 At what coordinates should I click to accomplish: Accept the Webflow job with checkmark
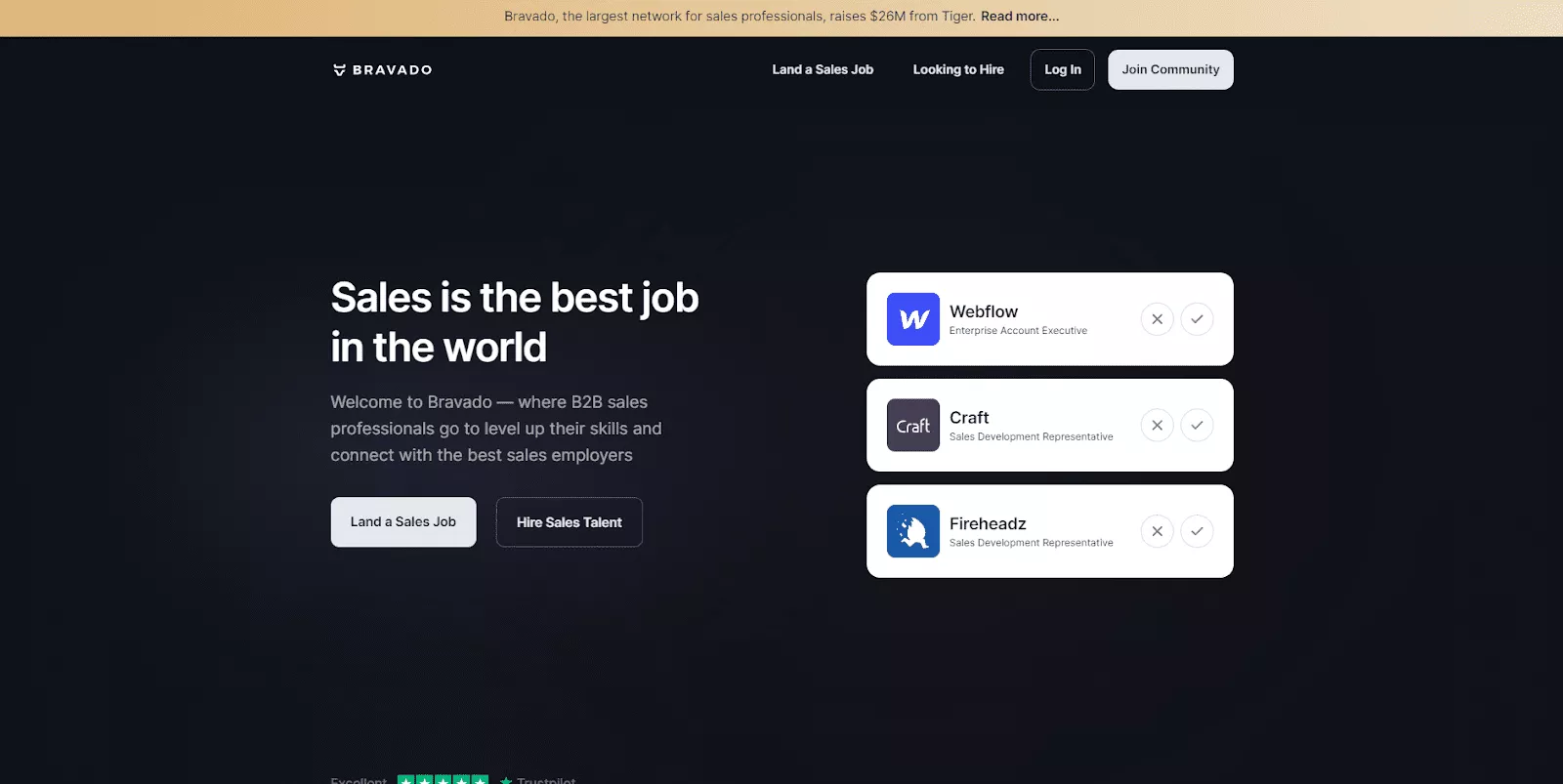point(1197,319)
